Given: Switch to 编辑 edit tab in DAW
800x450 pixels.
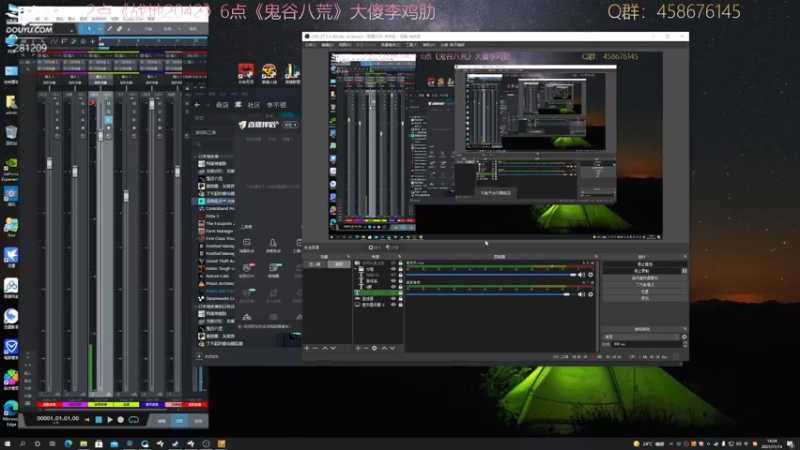Looking at the screenshot, I should click(161, 421).
